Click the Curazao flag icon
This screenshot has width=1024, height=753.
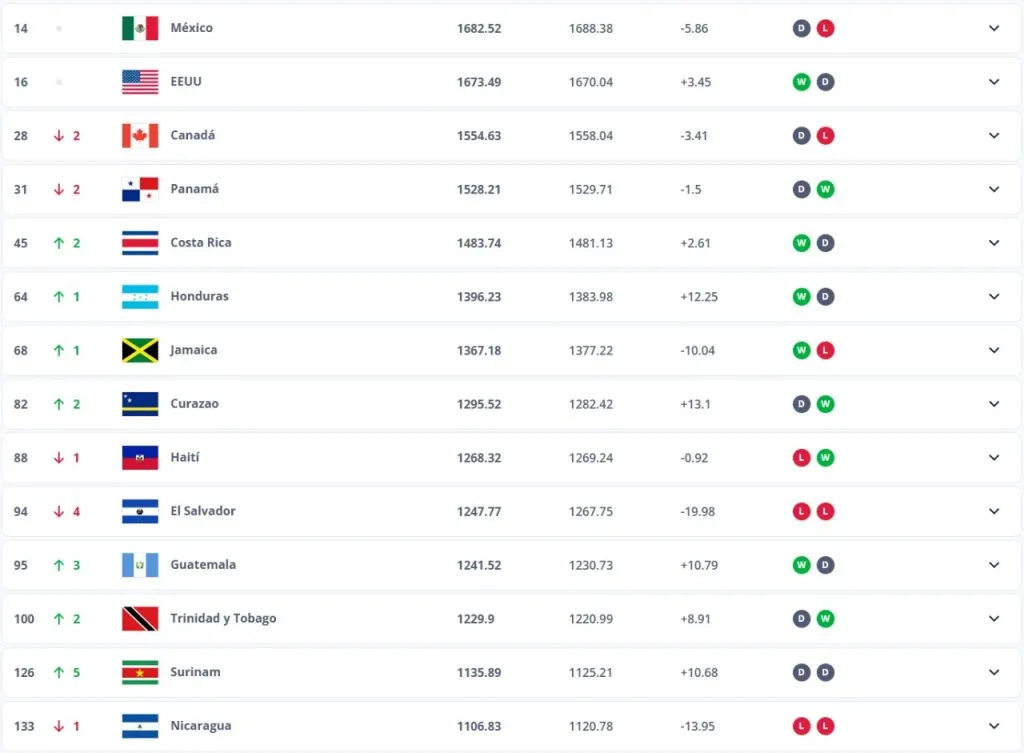coord(140,404)
